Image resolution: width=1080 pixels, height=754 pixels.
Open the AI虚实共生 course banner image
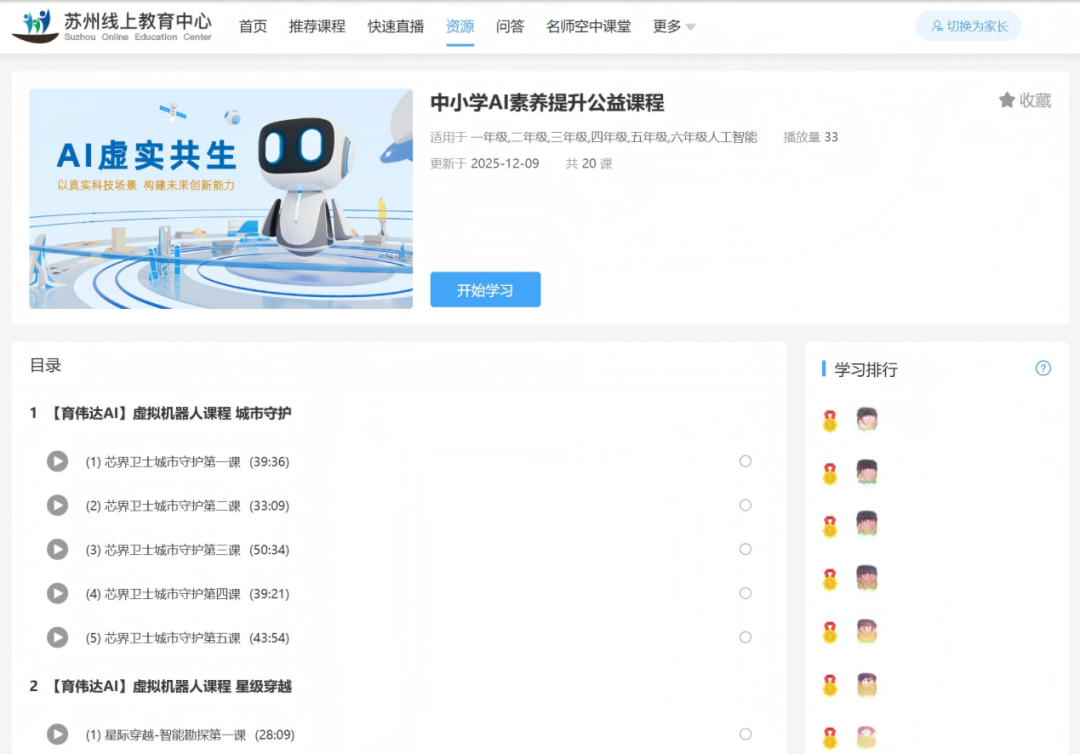[x=221, y=199]
